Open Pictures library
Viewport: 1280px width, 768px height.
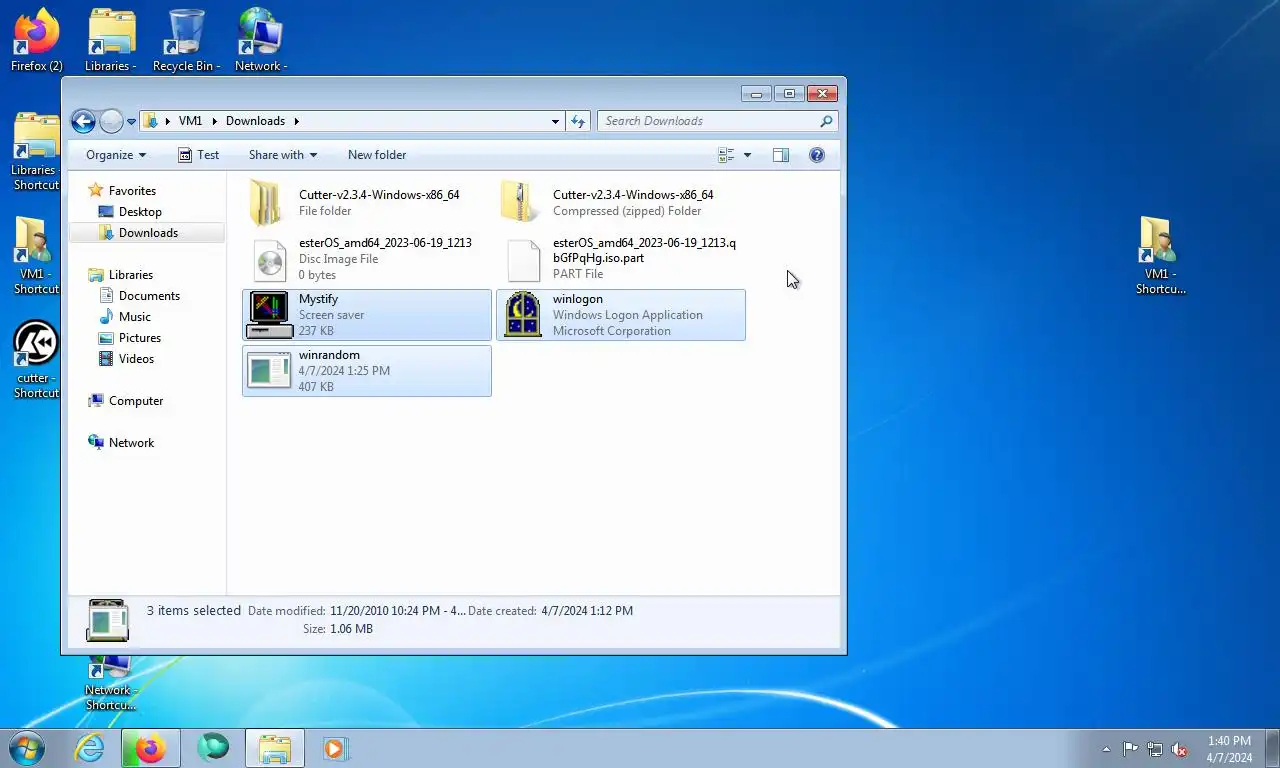(140, 338)
